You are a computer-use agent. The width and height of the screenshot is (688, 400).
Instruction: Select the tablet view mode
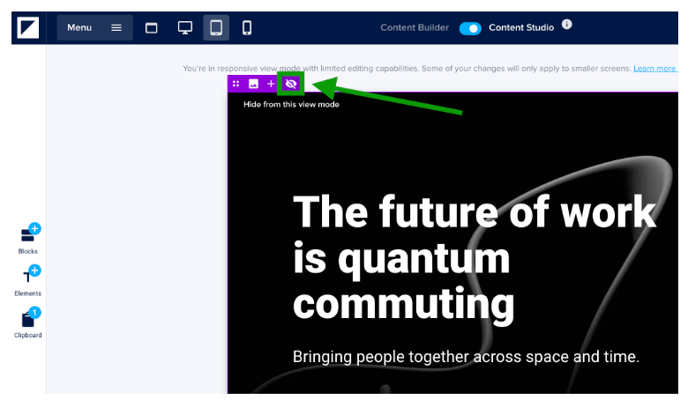216,28
